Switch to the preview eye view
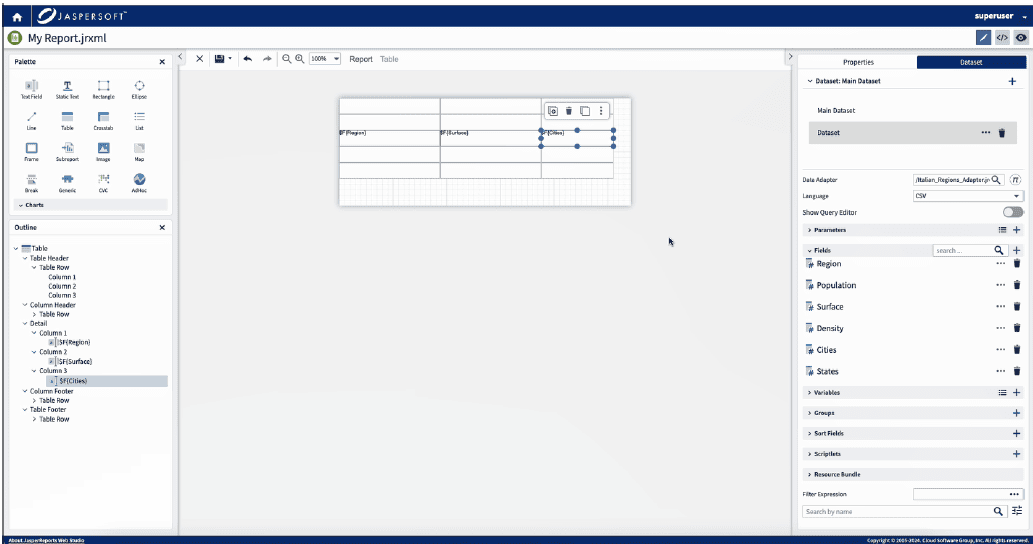This screenshot has height=544, width=1033. coord(1021,38)
